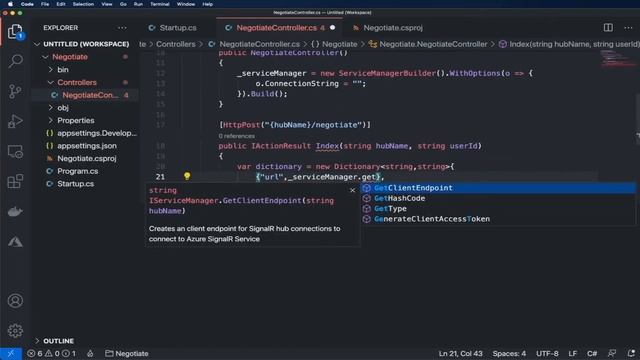Image resolution: width=640 pixels, height=360 pixels.
Task: Change the UTF-8 encoding
Action: click(x=547, y=353)
